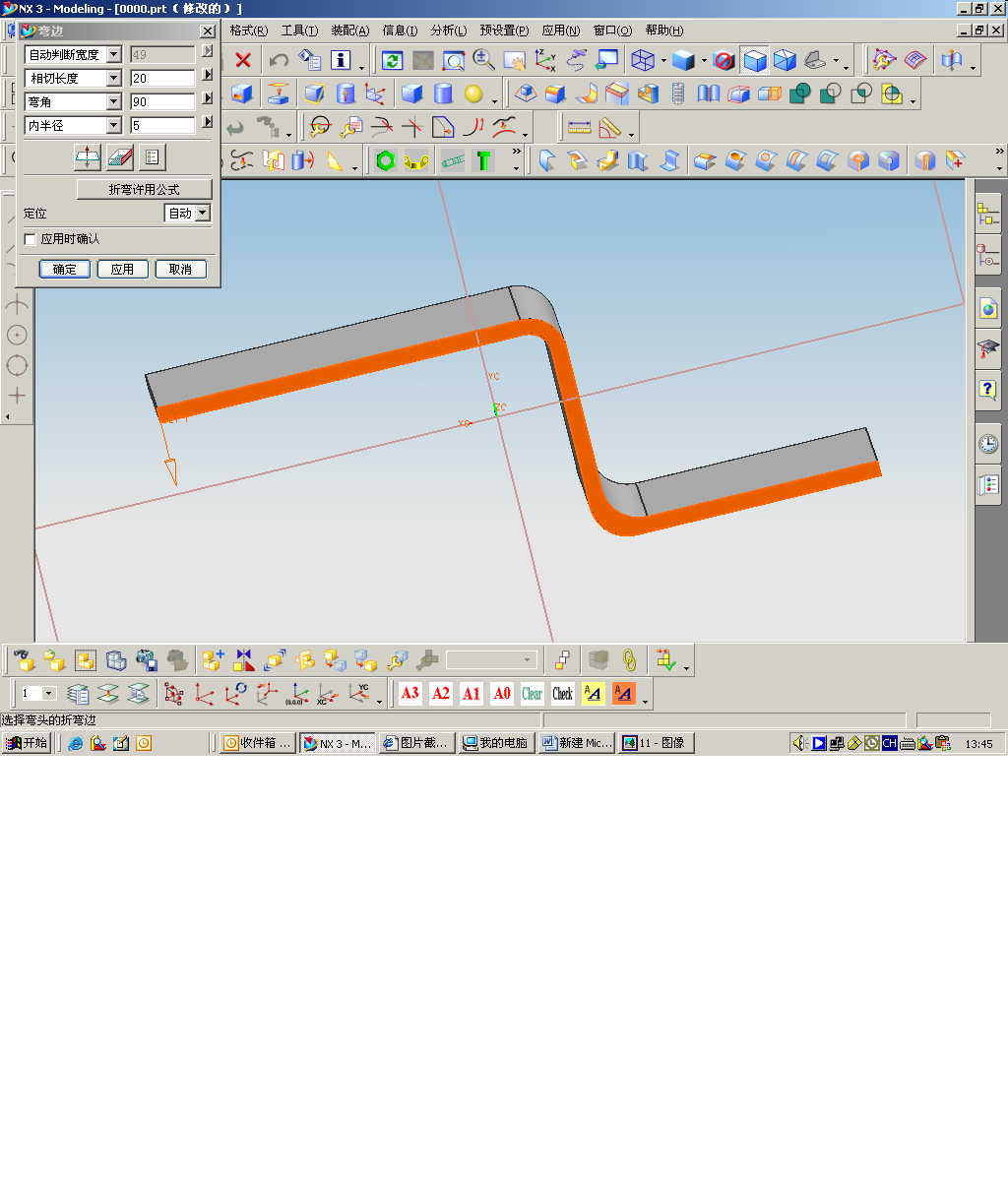Toggle the 应用时确认 checkbox
This screenshot has height=1181, width=1008.
pyautogui.click(x=30, y=239)
